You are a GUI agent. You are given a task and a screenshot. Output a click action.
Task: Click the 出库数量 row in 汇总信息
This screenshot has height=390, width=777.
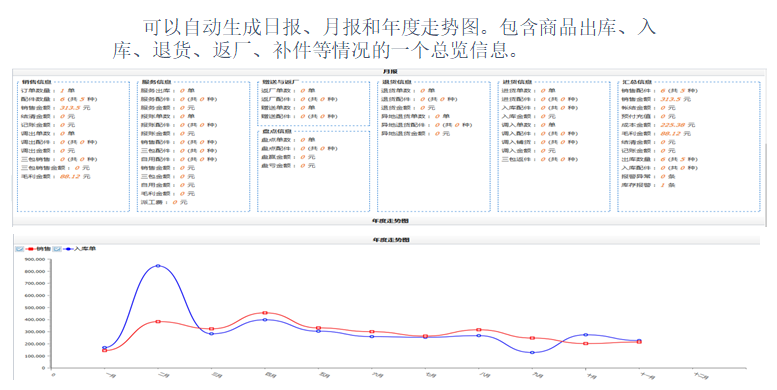(x=660, y=159)
